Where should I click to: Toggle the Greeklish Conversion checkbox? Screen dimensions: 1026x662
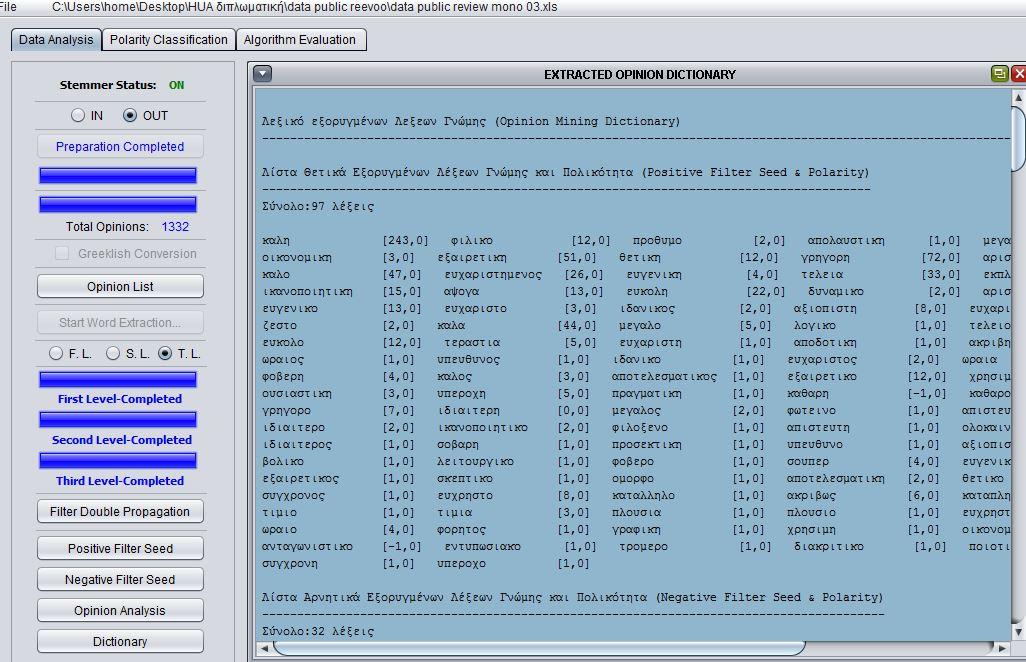(x=62, y=253)
